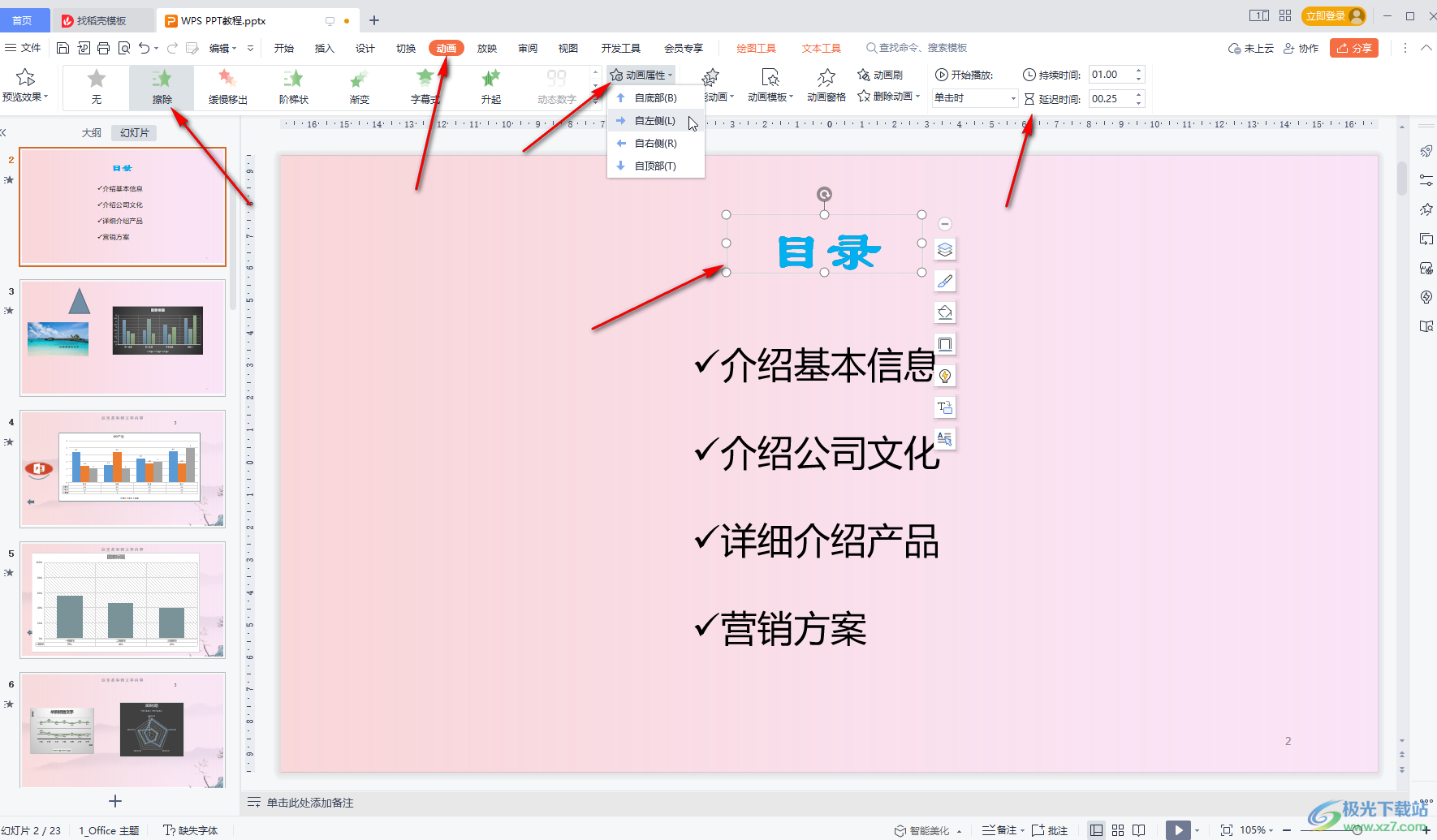This screenshot has width=1437, height=840.
Task: Open the 编辑 dropdown menu
Action: click(222, 48)
